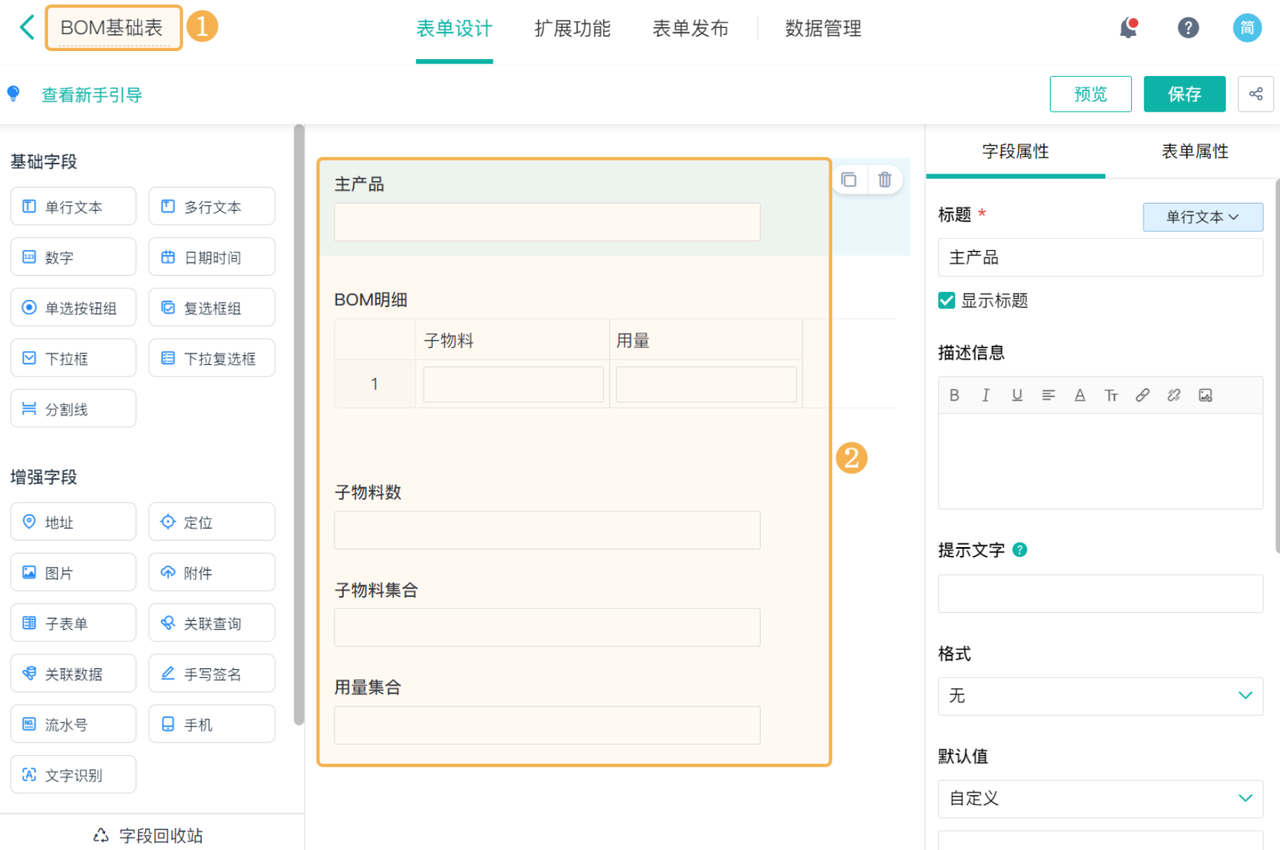This screenshot has height=850, width=1280.
Task: Click the 保存 button
Action: 1185,94
